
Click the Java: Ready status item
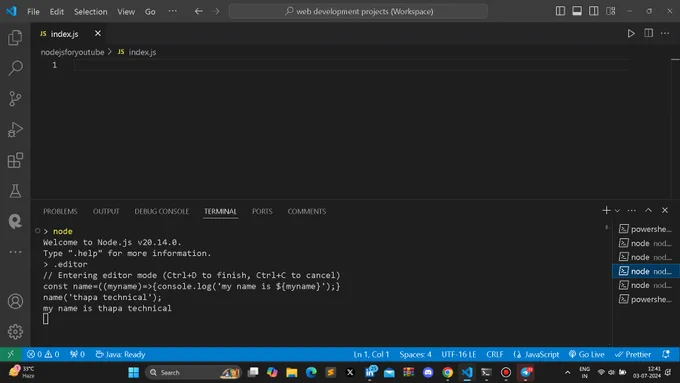coord(120,354)
